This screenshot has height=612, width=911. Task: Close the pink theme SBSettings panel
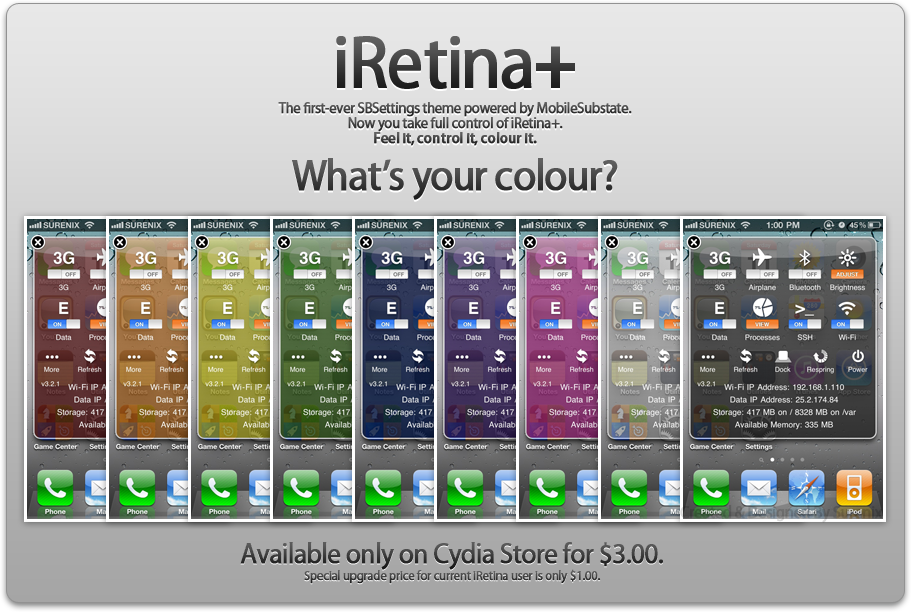(x=530, y=242)
